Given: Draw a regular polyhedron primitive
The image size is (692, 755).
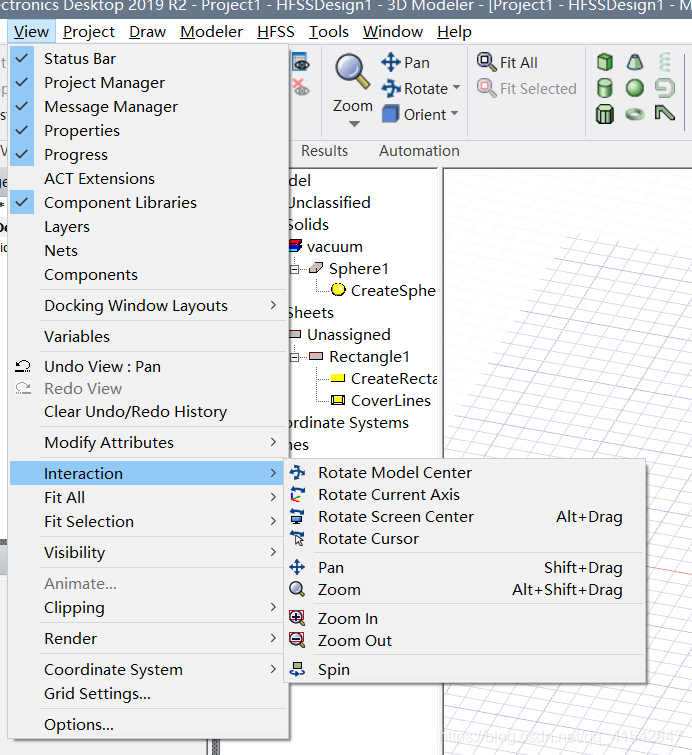Looking at the screenshot, I should 605,114.
